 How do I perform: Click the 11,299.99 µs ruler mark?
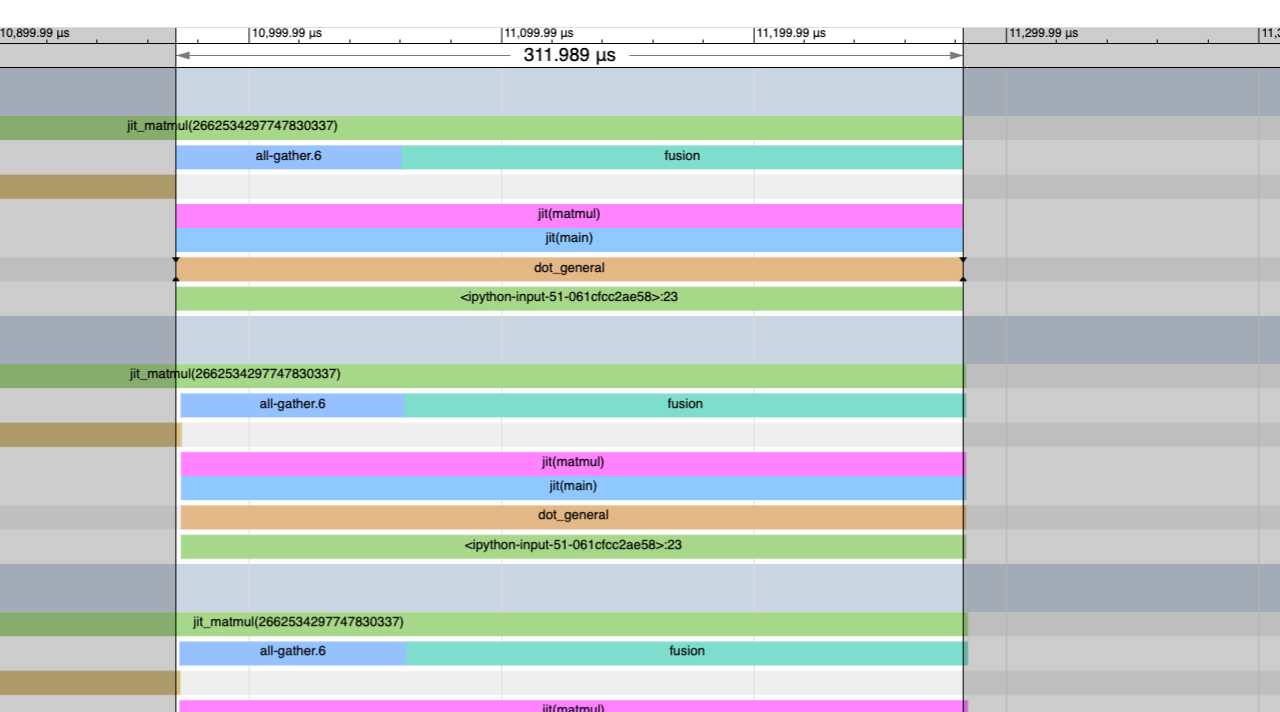pos(1043,33)
